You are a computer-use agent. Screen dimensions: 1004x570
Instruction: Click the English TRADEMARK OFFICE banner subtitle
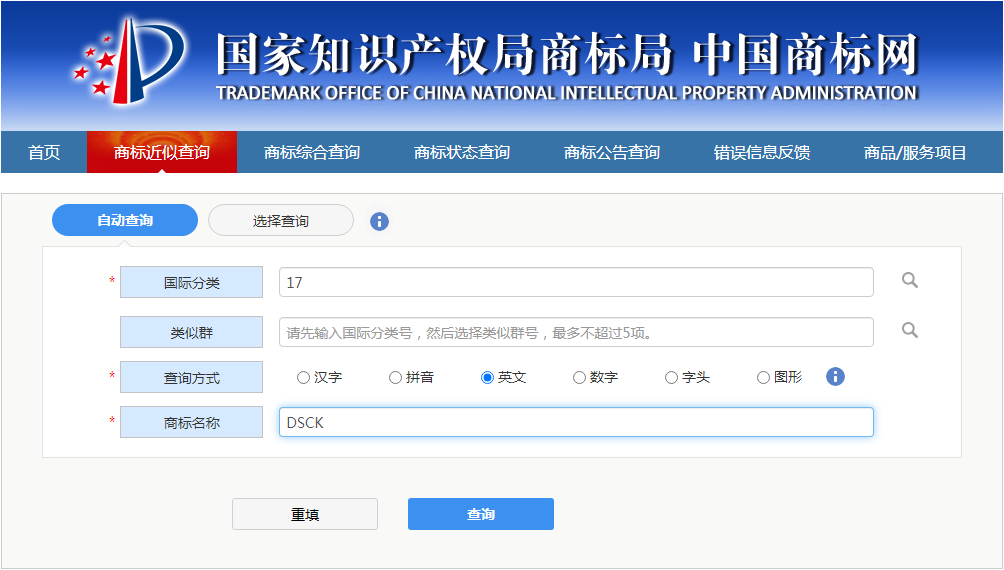[x=567, y=94]
